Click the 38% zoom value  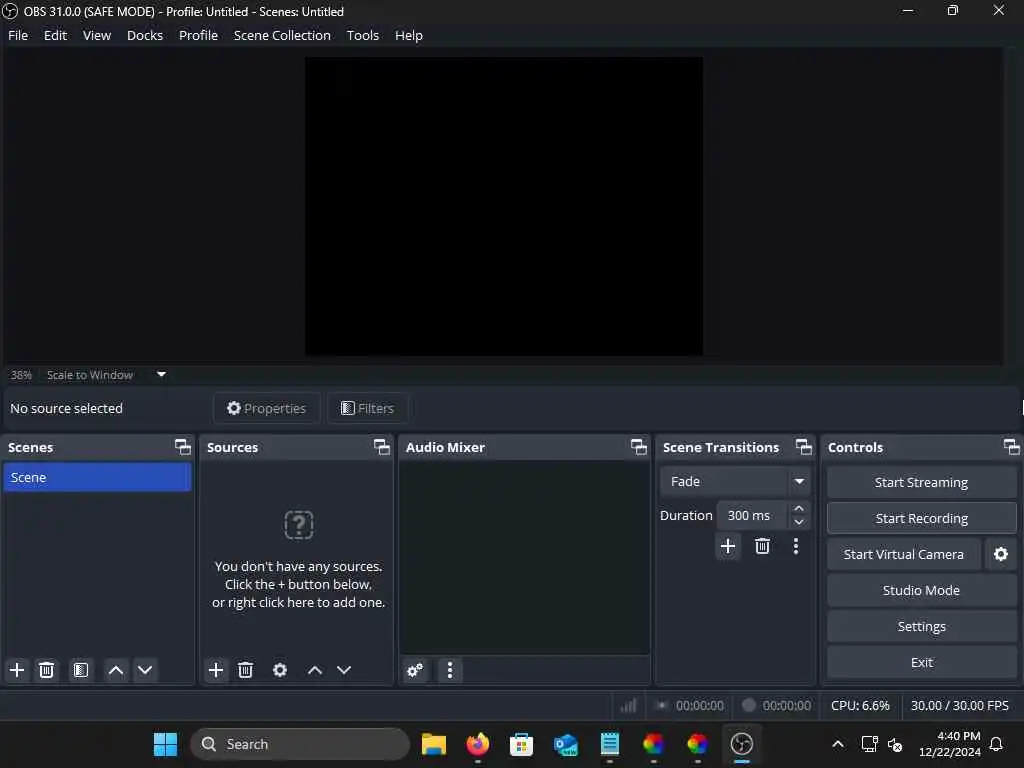[x=21, y=375]
